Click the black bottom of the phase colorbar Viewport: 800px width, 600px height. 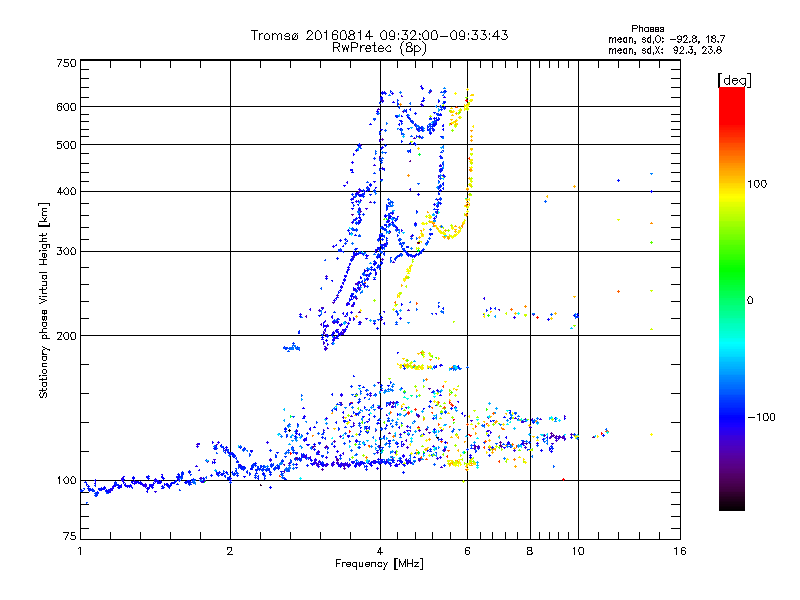(732, 503)
